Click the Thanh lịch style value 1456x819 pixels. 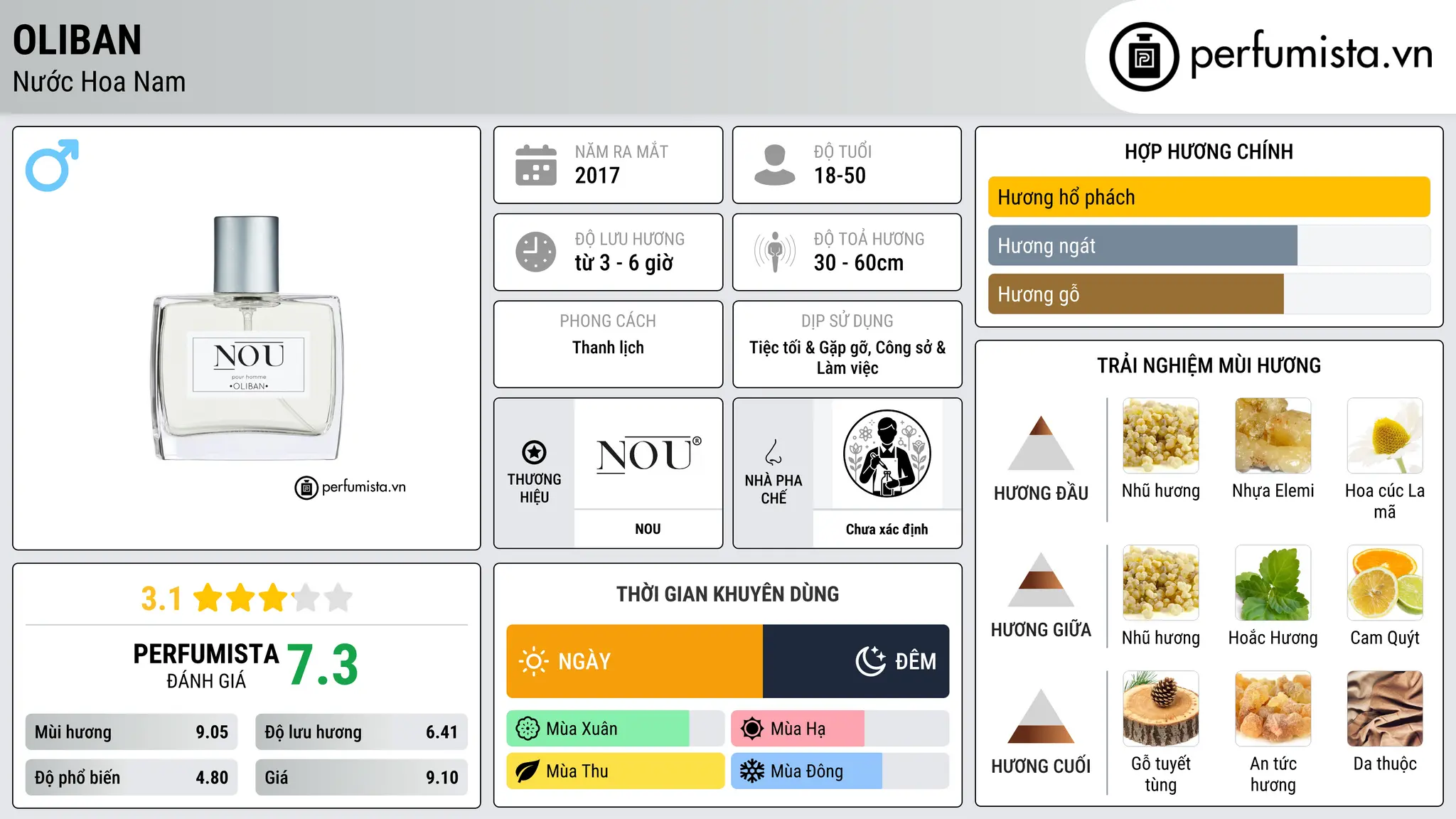tap(608, 348)
